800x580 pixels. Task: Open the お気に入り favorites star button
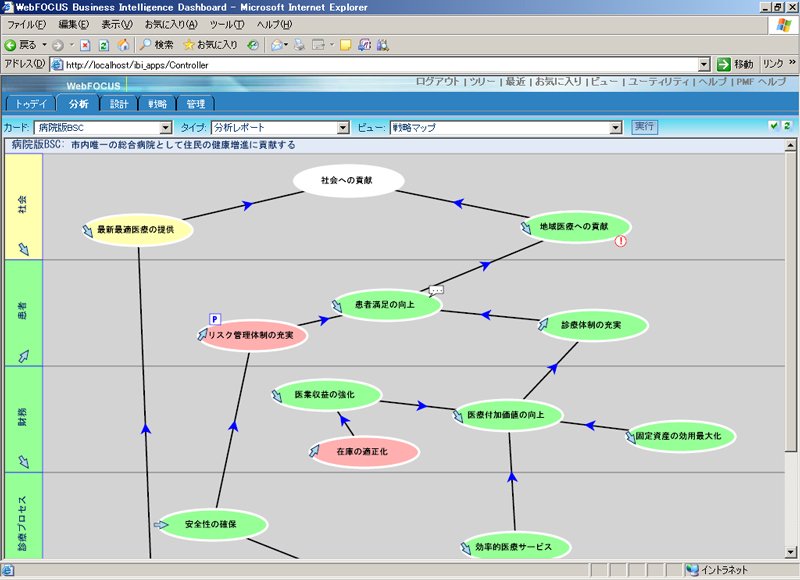210,45
